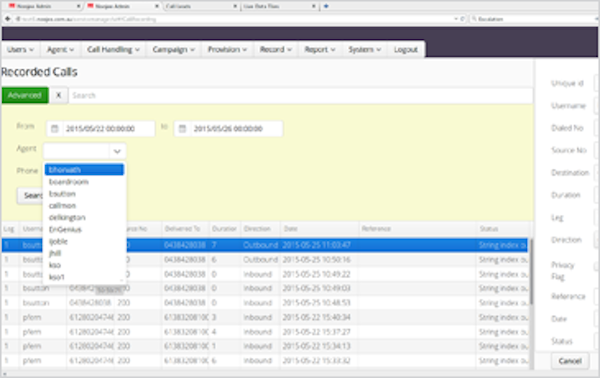
Task: Select row dated 2015-05-22 15:37:27
Action: (x=264, y=332)
